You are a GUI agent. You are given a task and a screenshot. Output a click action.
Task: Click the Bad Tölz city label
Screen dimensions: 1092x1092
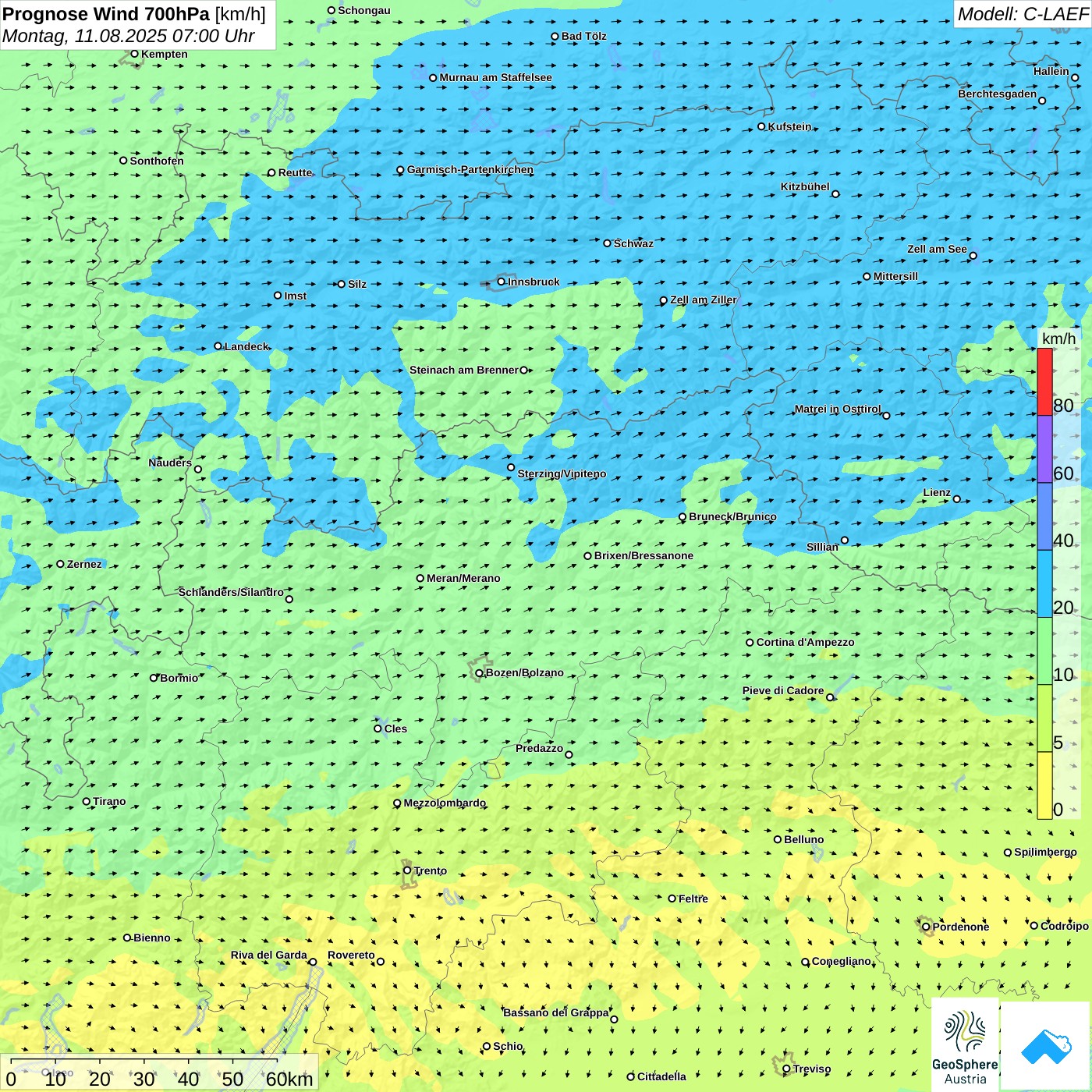pyautogui.click(x=584, y=36)
